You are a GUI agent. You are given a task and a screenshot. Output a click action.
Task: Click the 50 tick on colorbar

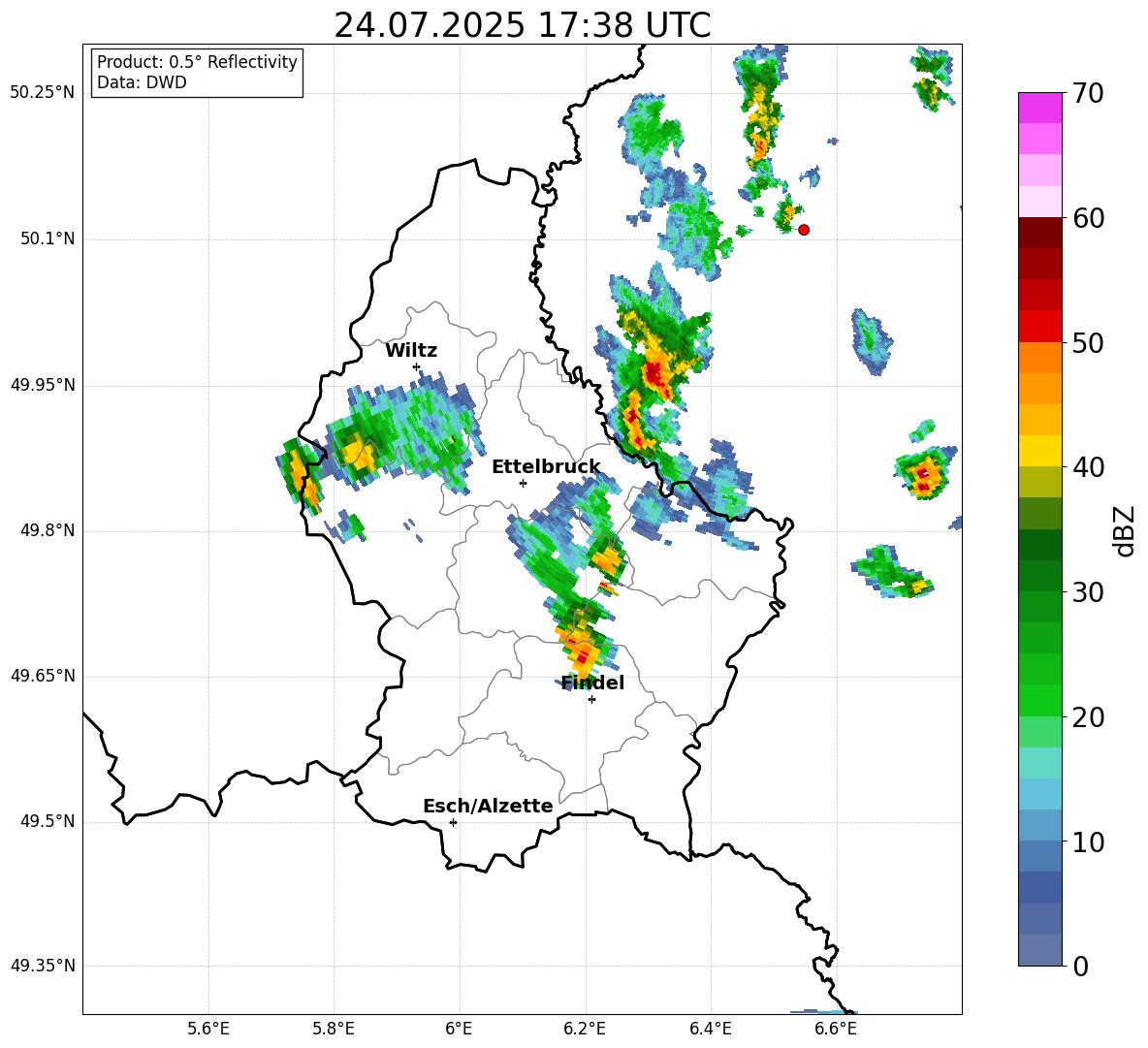pyautogui.click(x=1088, y=342)
